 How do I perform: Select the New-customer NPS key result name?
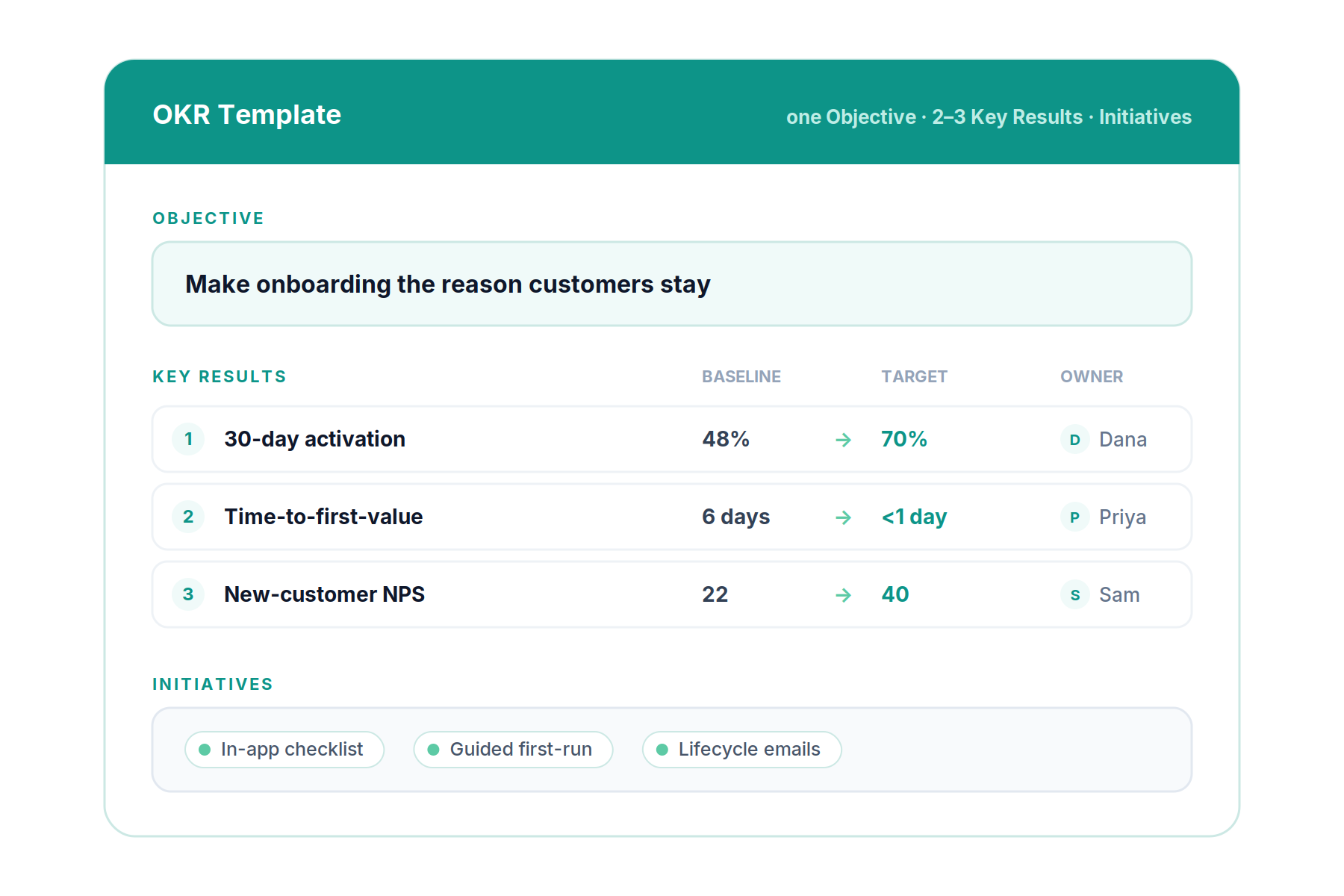click(x=325, y=594)
